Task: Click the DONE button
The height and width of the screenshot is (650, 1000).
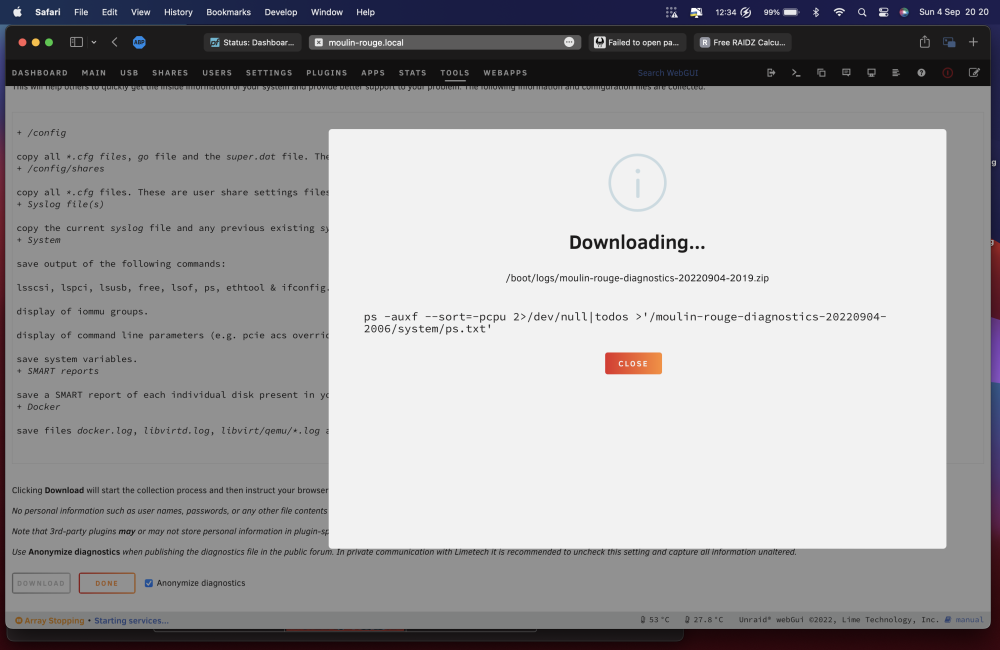Action: (x=107, y=583)
